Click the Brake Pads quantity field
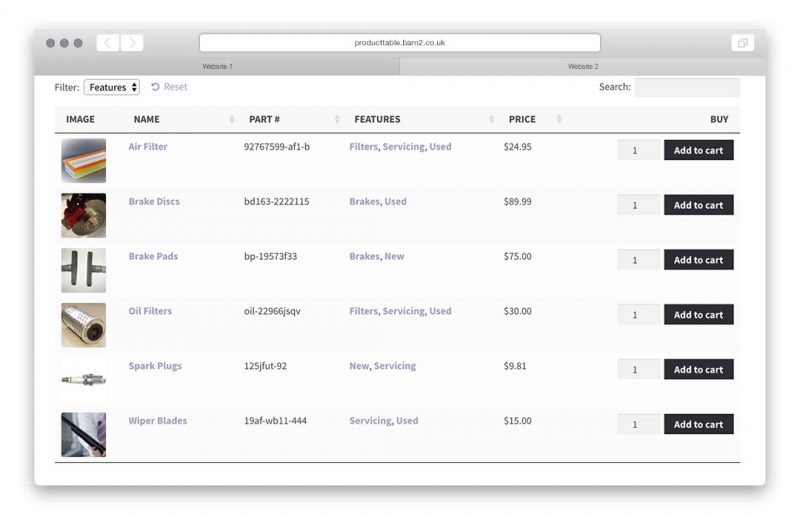 pos(639,260)
